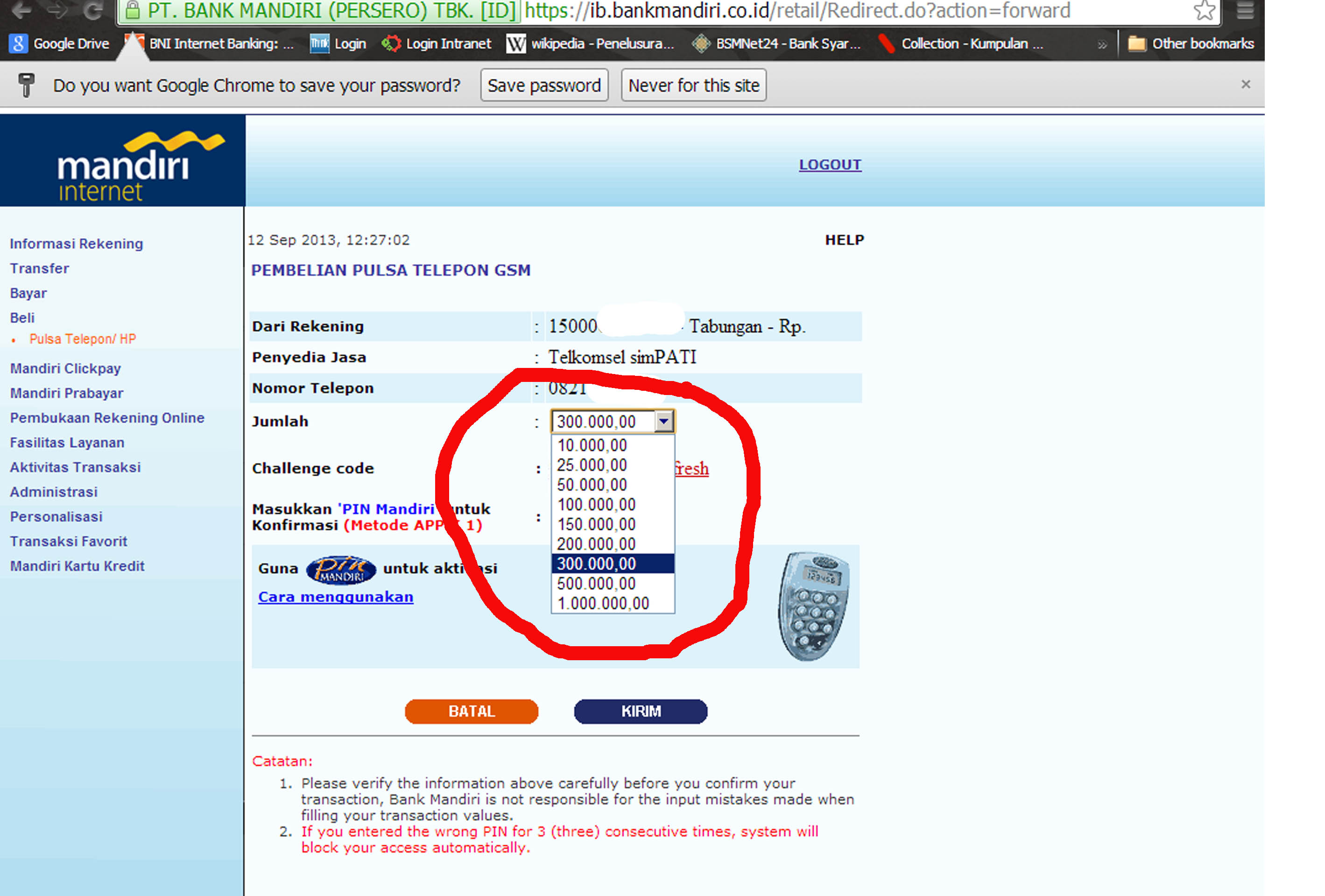The width and height of the screenshot is (1325, 896).
Task: Open Mandiri Clickpay menu
Action: click(x=65, y=368)
